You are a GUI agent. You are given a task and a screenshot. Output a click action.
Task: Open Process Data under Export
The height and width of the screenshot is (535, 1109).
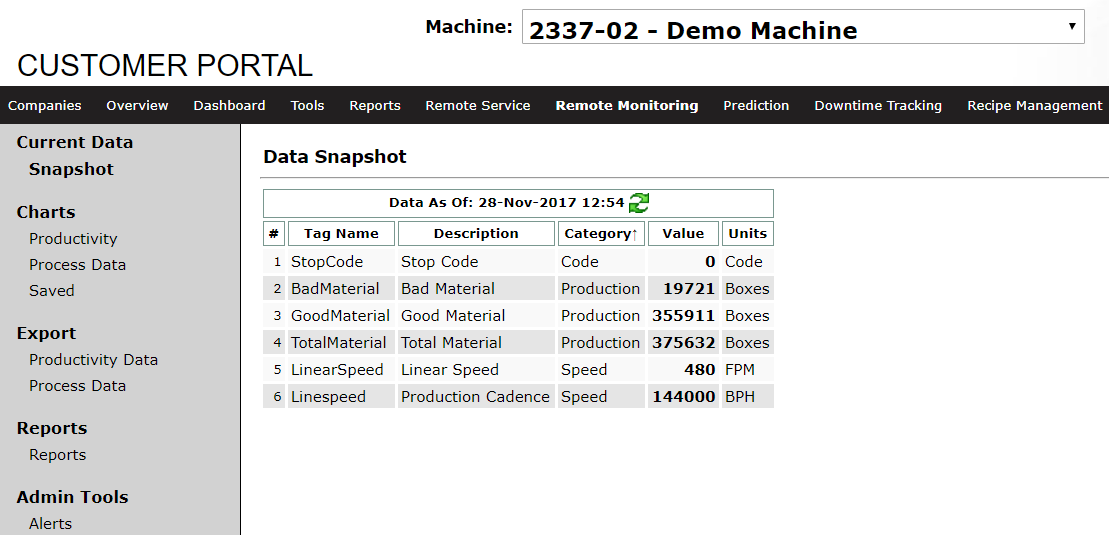77,386
